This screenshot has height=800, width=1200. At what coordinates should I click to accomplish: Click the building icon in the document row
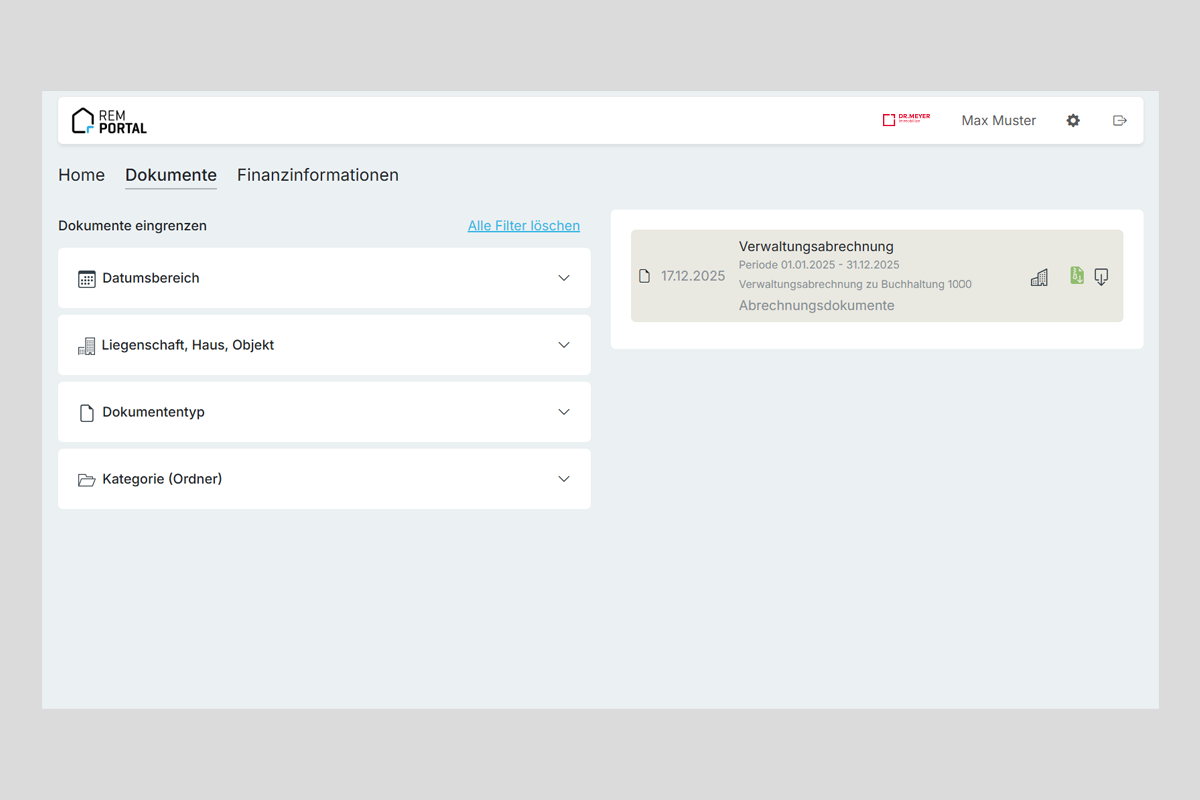pos(1039,277)
